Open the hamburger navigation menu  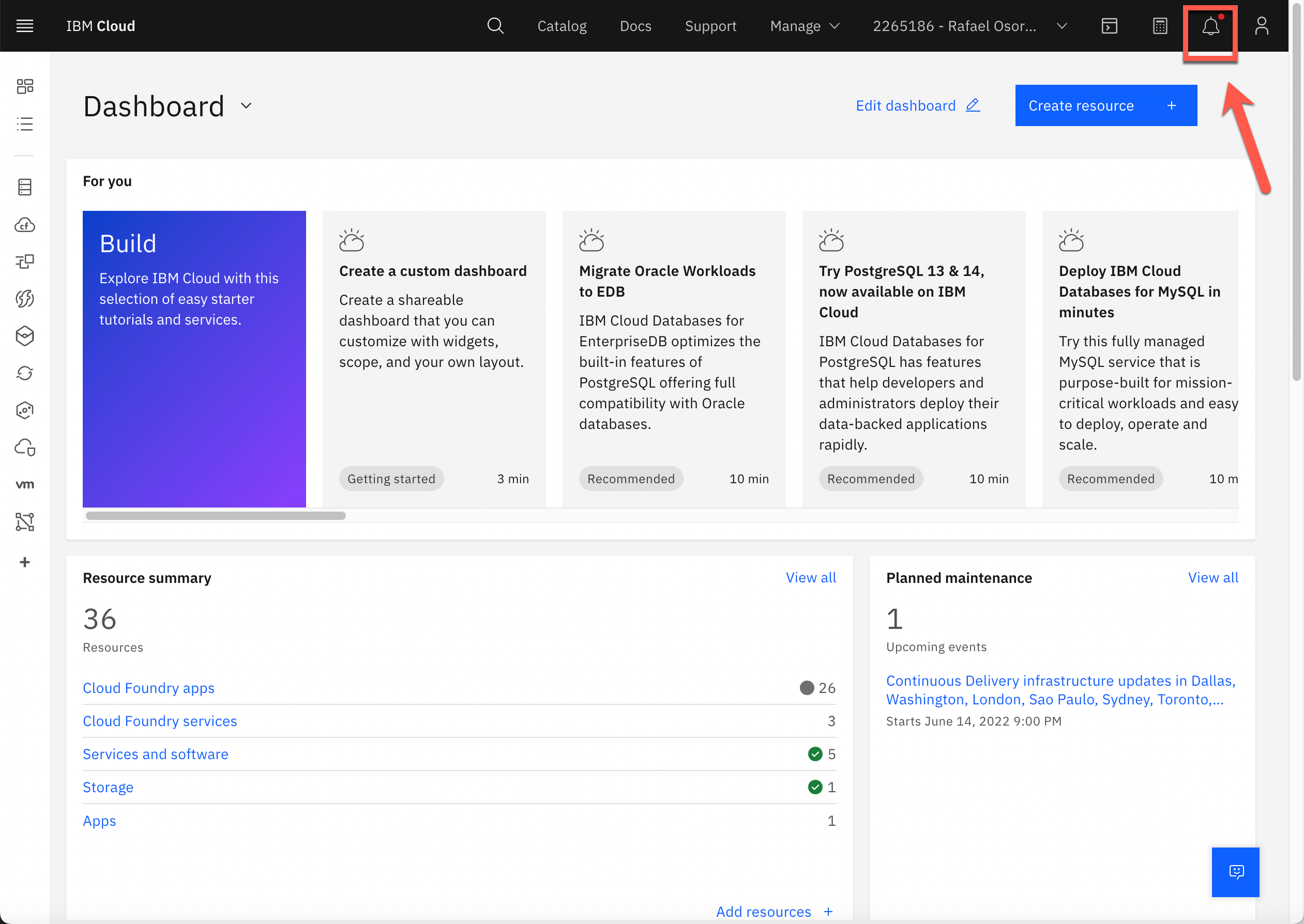(25, 26)
